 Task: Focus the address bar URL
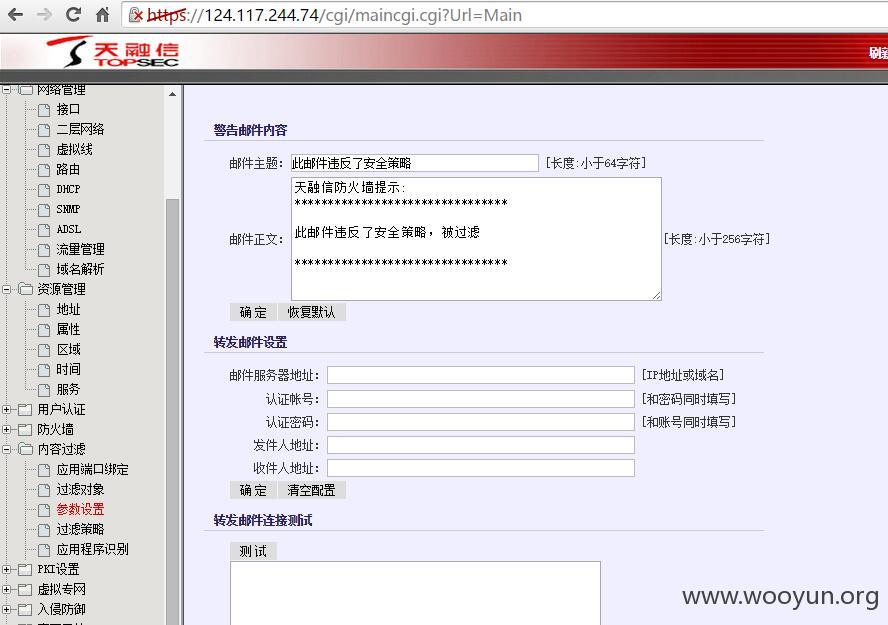coord(362,15)
